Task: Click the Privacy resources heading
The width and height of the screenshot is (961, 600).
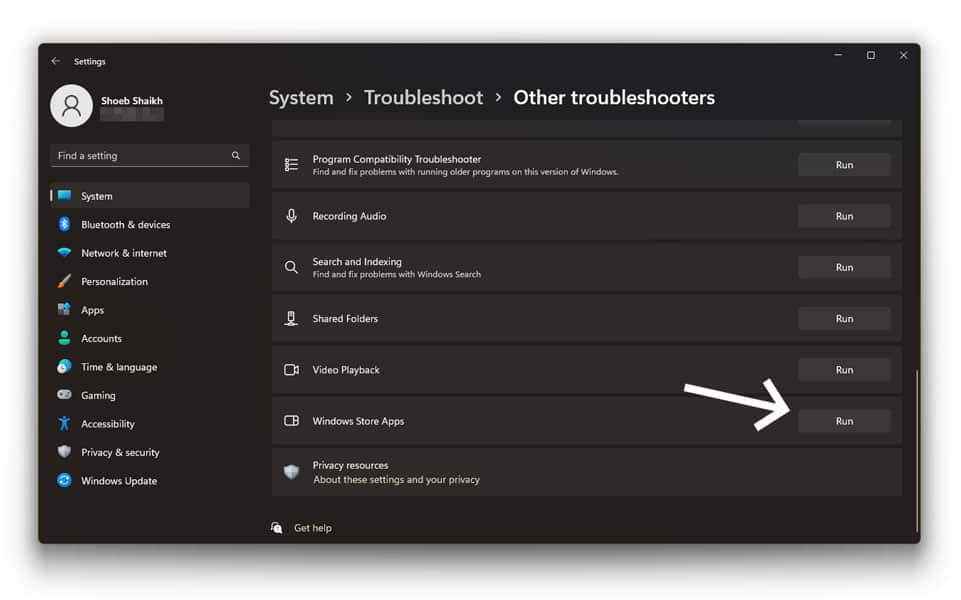Action: click(350, 465)
